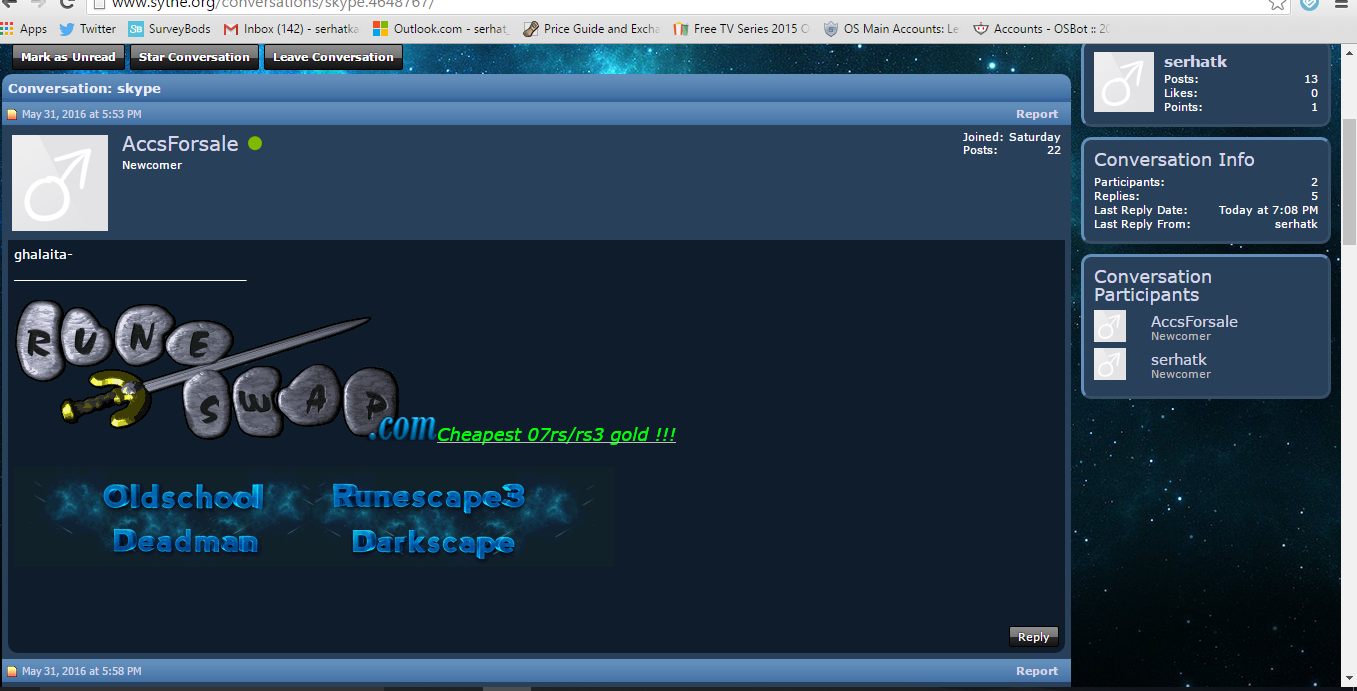Open the SurveyBods bookmark

click(x=170, y=29)
